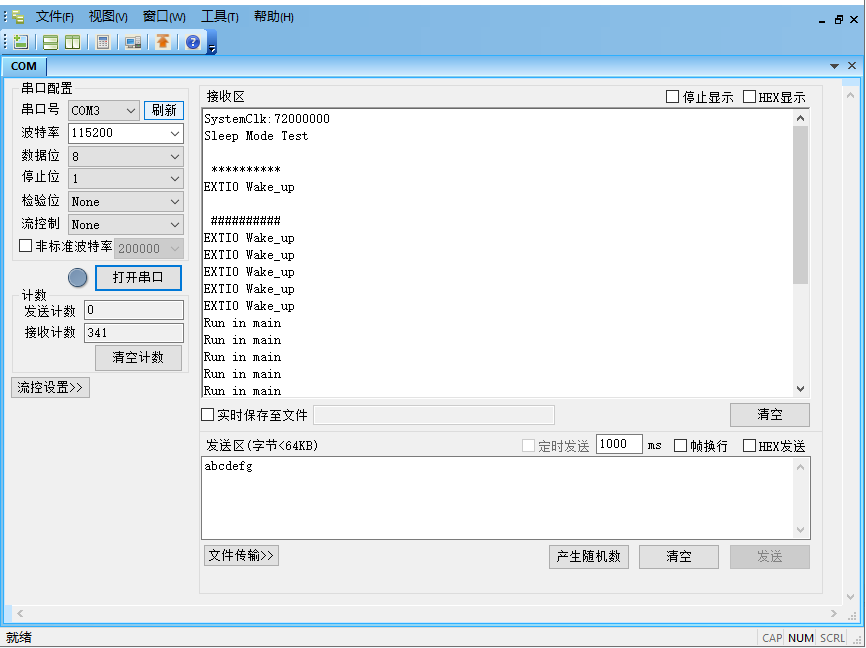
Task: Enable the 非标准波特率 checkbox
Action: pyautogui.click(x=25, y=246)
